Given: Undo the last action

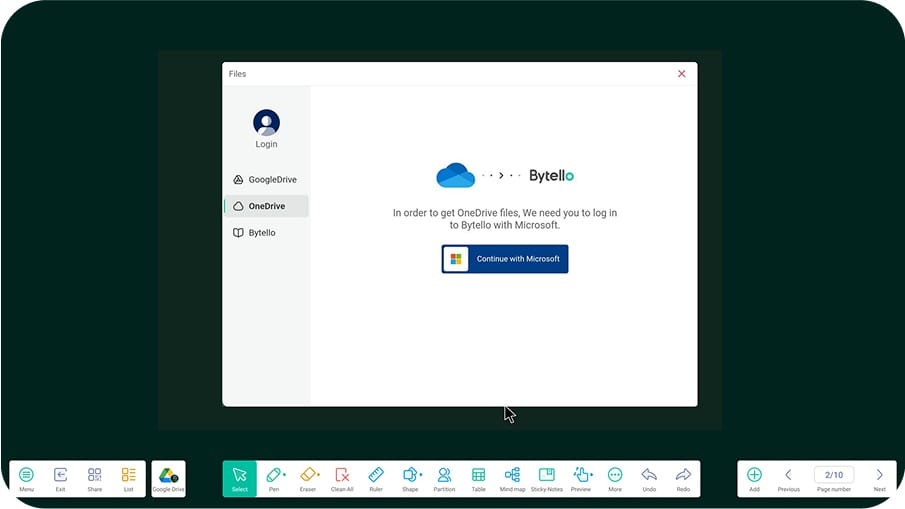Looking at the screenshot, I should (649, 478).
